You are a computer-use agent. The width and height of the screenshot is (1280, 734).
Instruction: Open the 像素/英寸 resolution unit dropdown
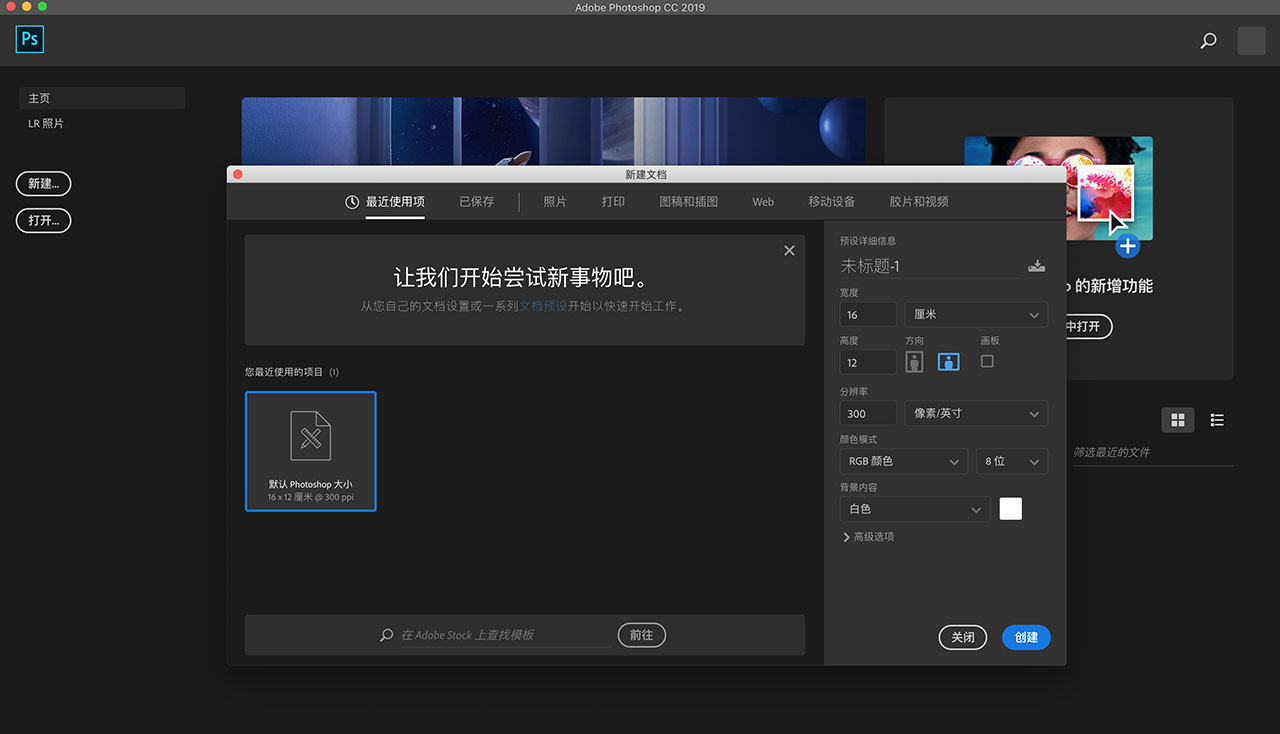[976, 413]
